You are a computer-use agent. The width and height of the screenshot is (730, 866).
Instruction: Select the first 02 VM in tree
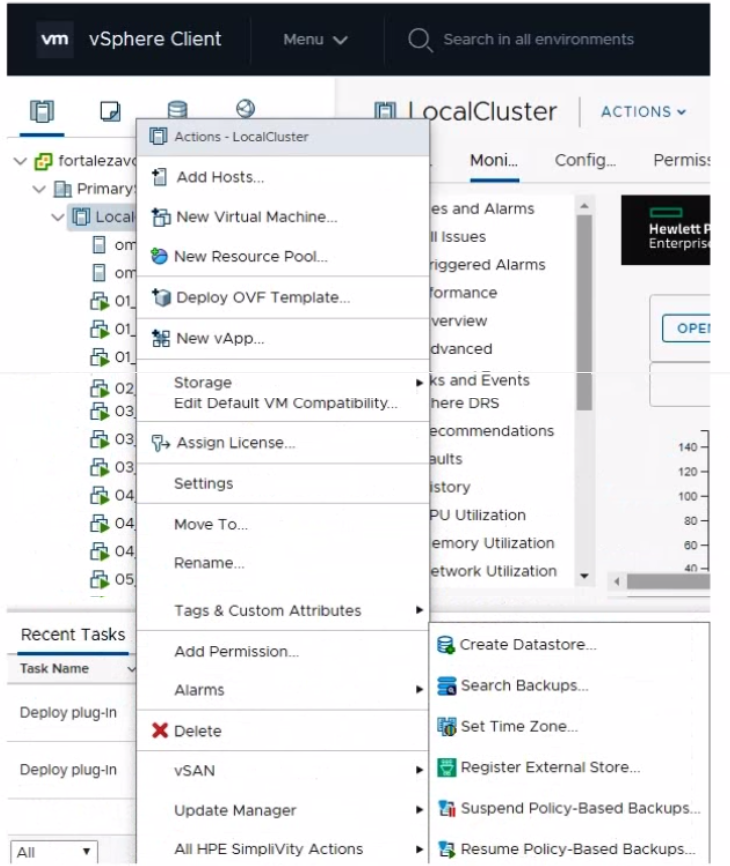tap(113, 388)
